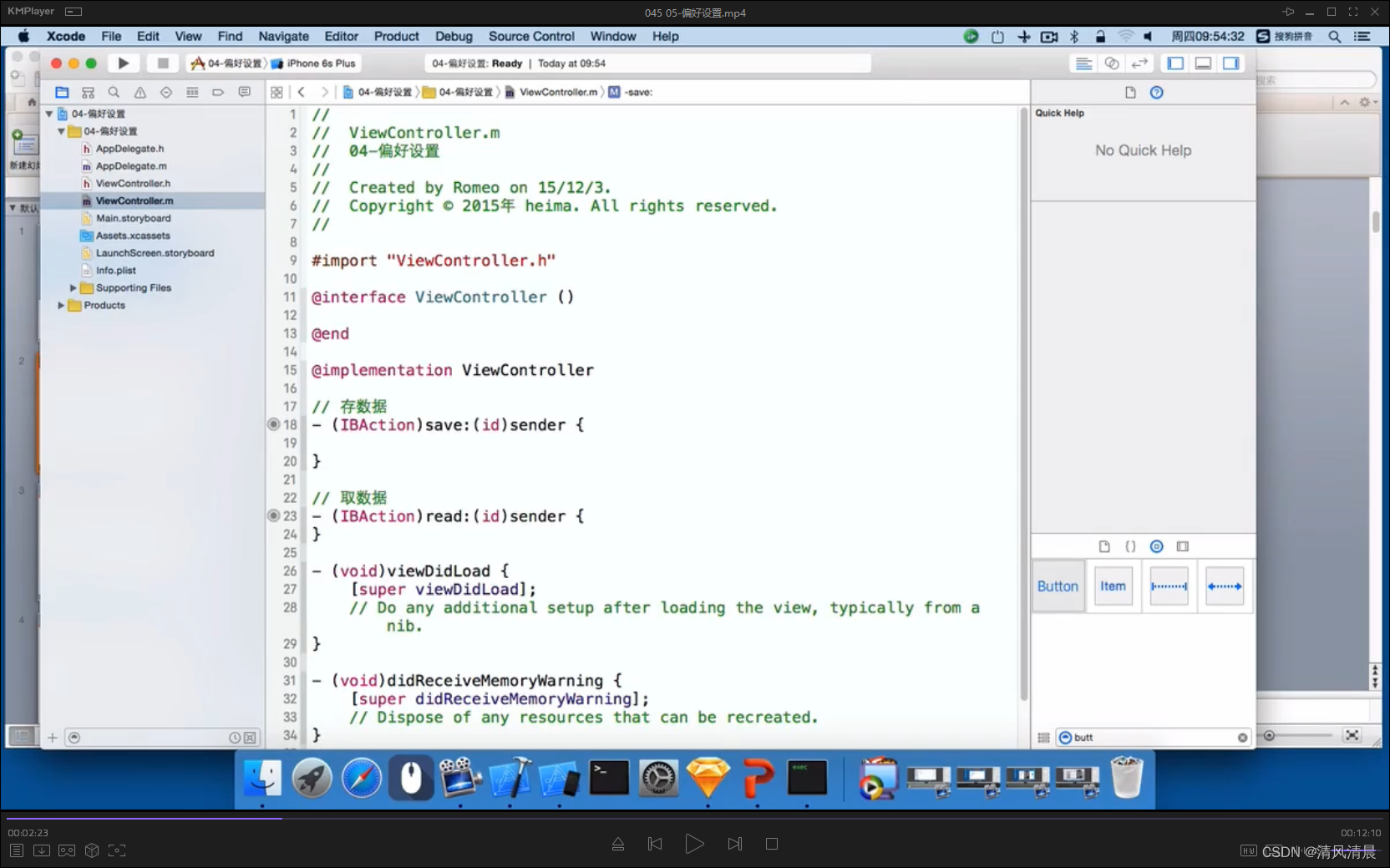Show the file template library
This screenshot has width=1390, height=868.
click(1104, 546)
